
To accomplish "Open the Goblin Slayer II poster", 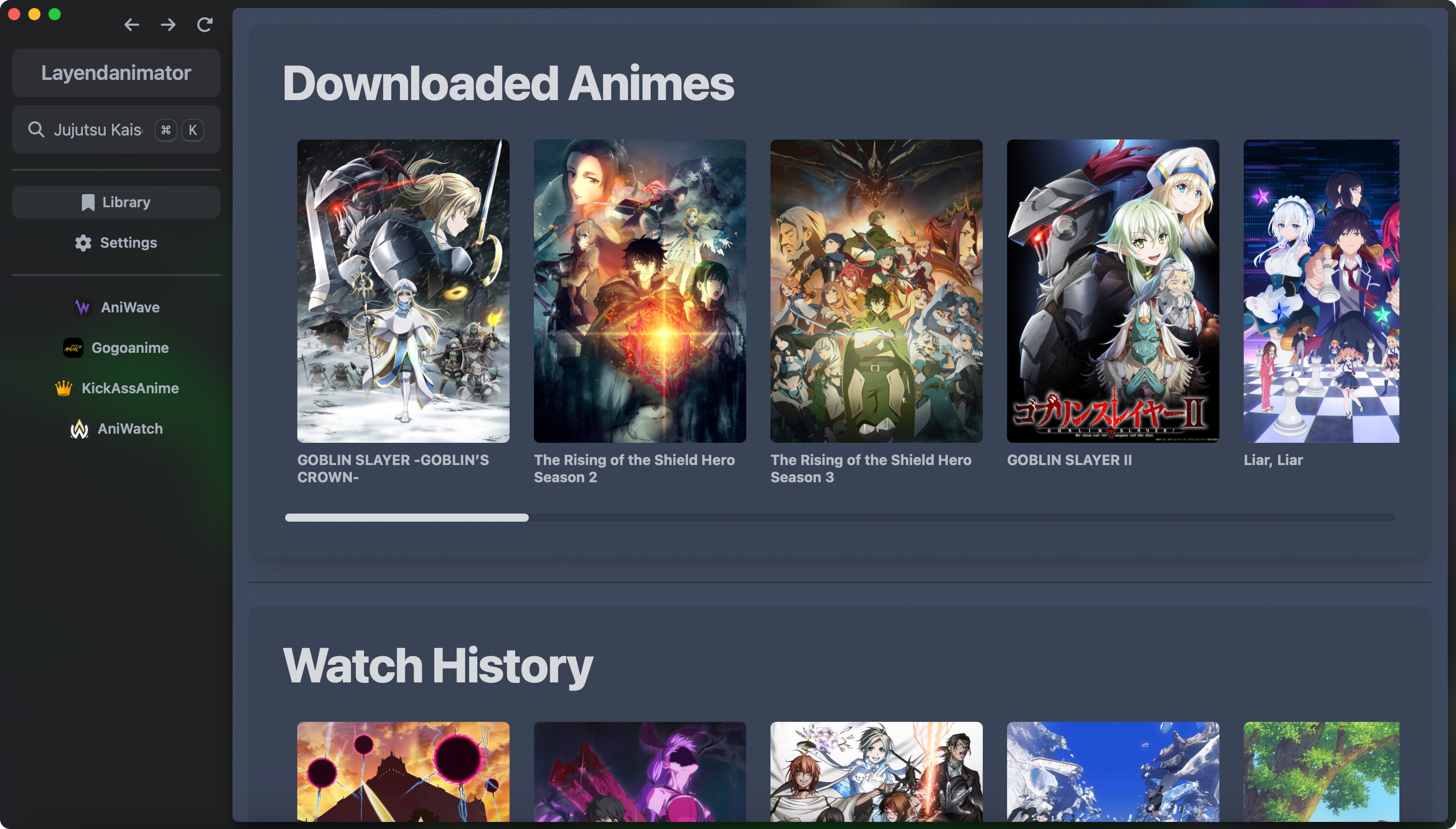I will coord(1113,291).
